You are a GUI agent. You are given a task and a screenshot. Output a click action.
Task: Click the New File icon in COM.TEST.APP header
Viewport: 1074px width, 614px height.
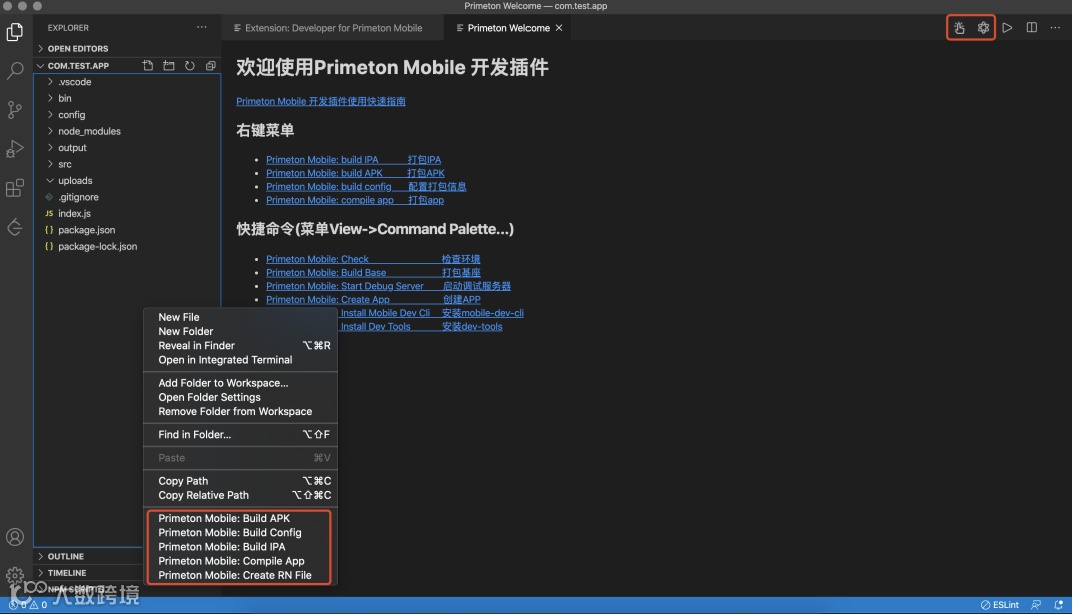point(147,66)
